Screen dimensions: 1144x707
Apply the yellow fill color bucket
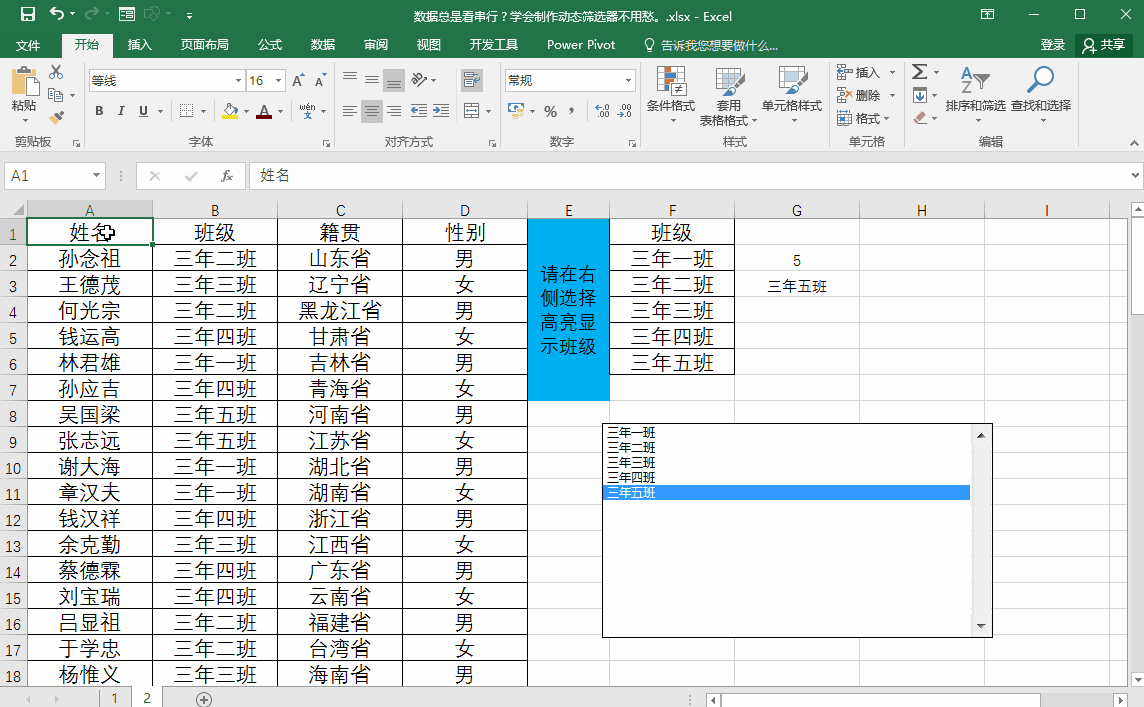(x=230, y=111)
